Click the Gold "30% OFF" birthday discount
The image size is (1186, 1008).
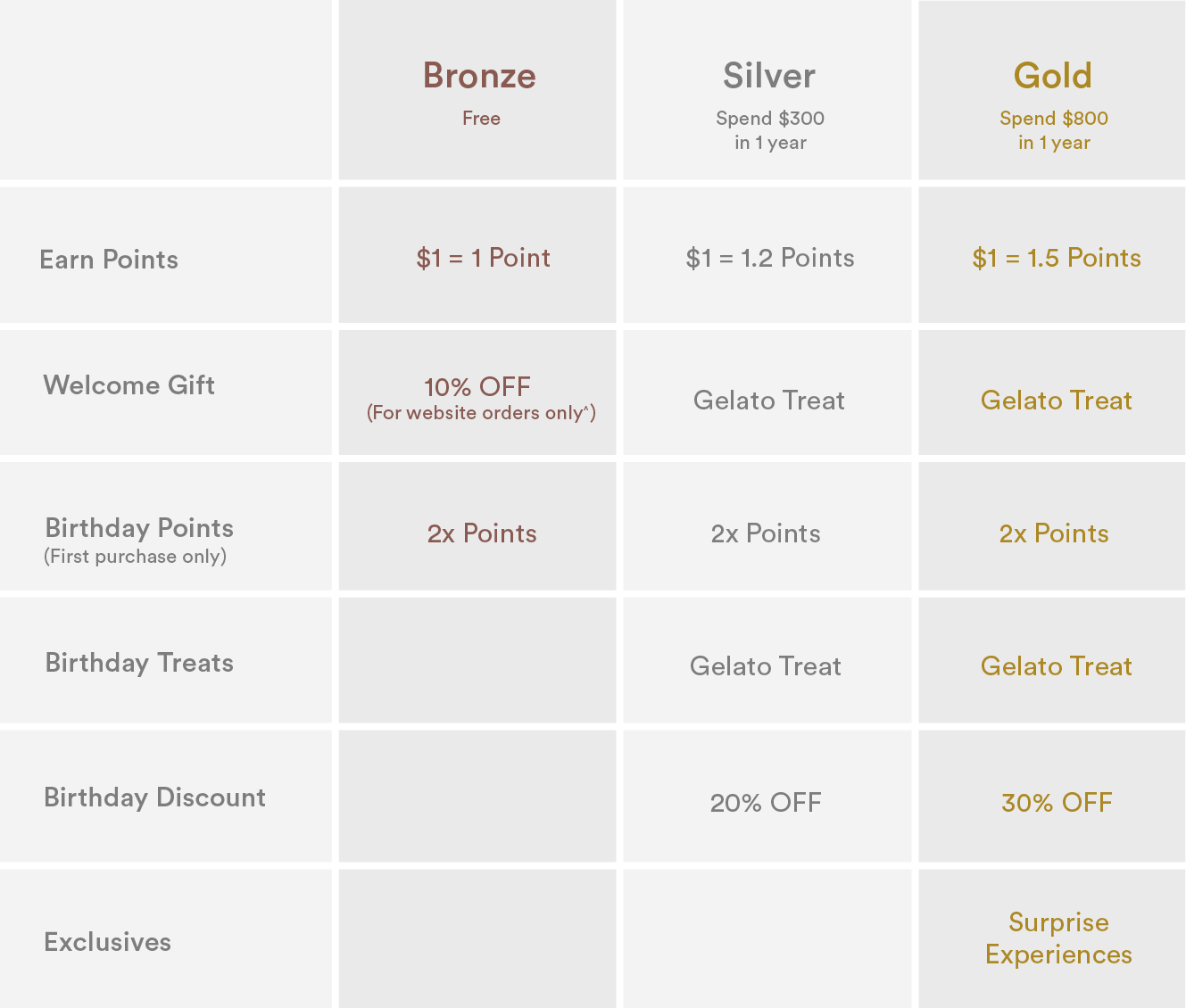[x=1057, y=803]
